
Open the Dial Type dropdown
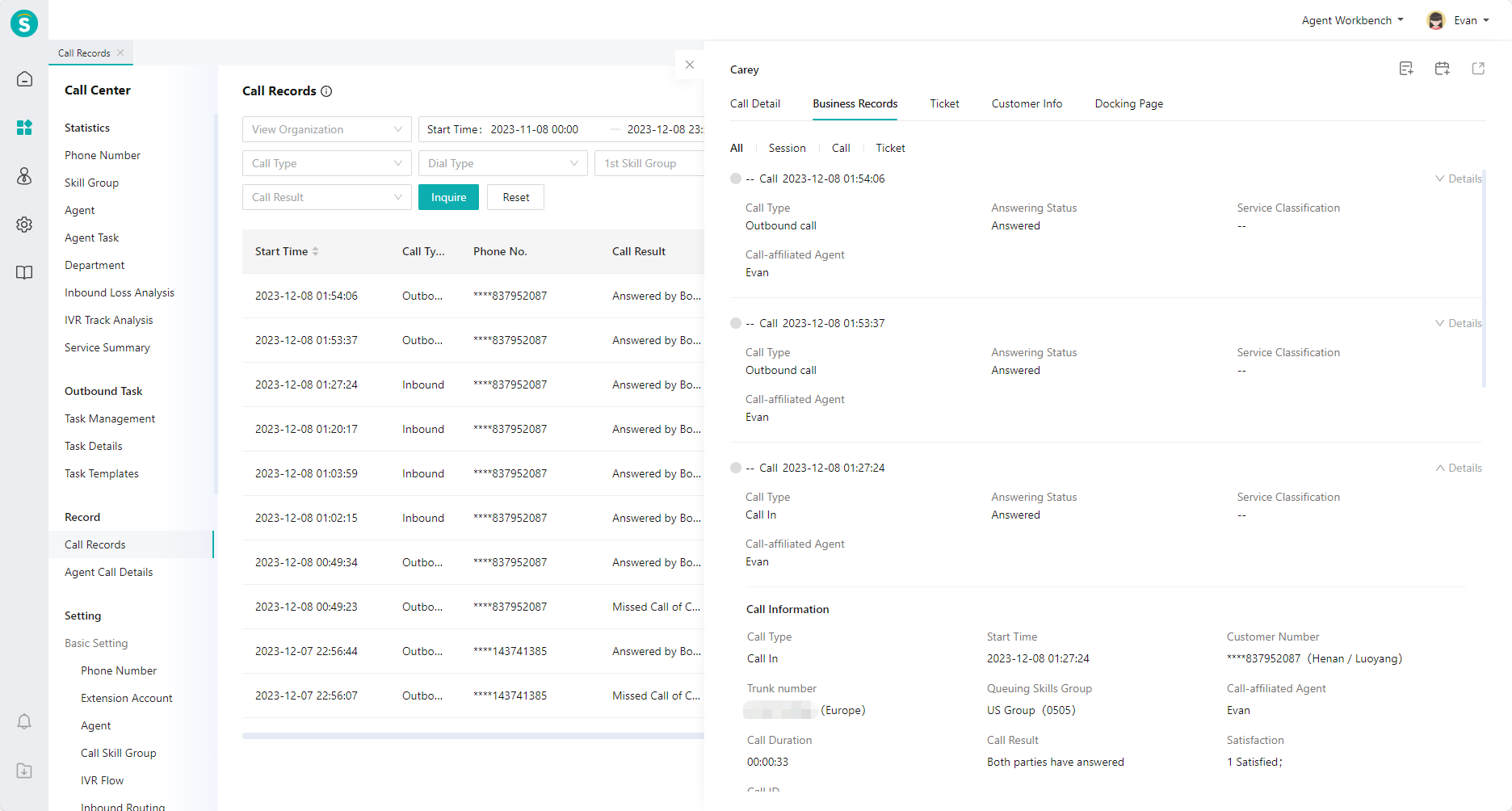(503, 163)
